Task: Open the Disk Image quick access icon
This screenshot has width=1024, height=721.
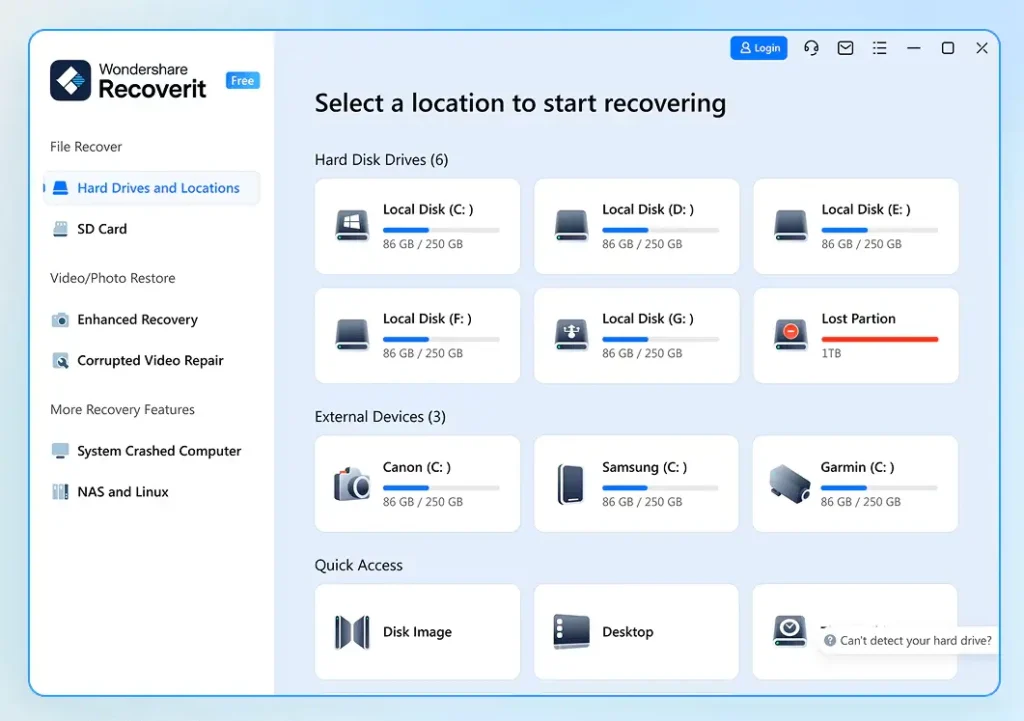Action: point(351,632)
